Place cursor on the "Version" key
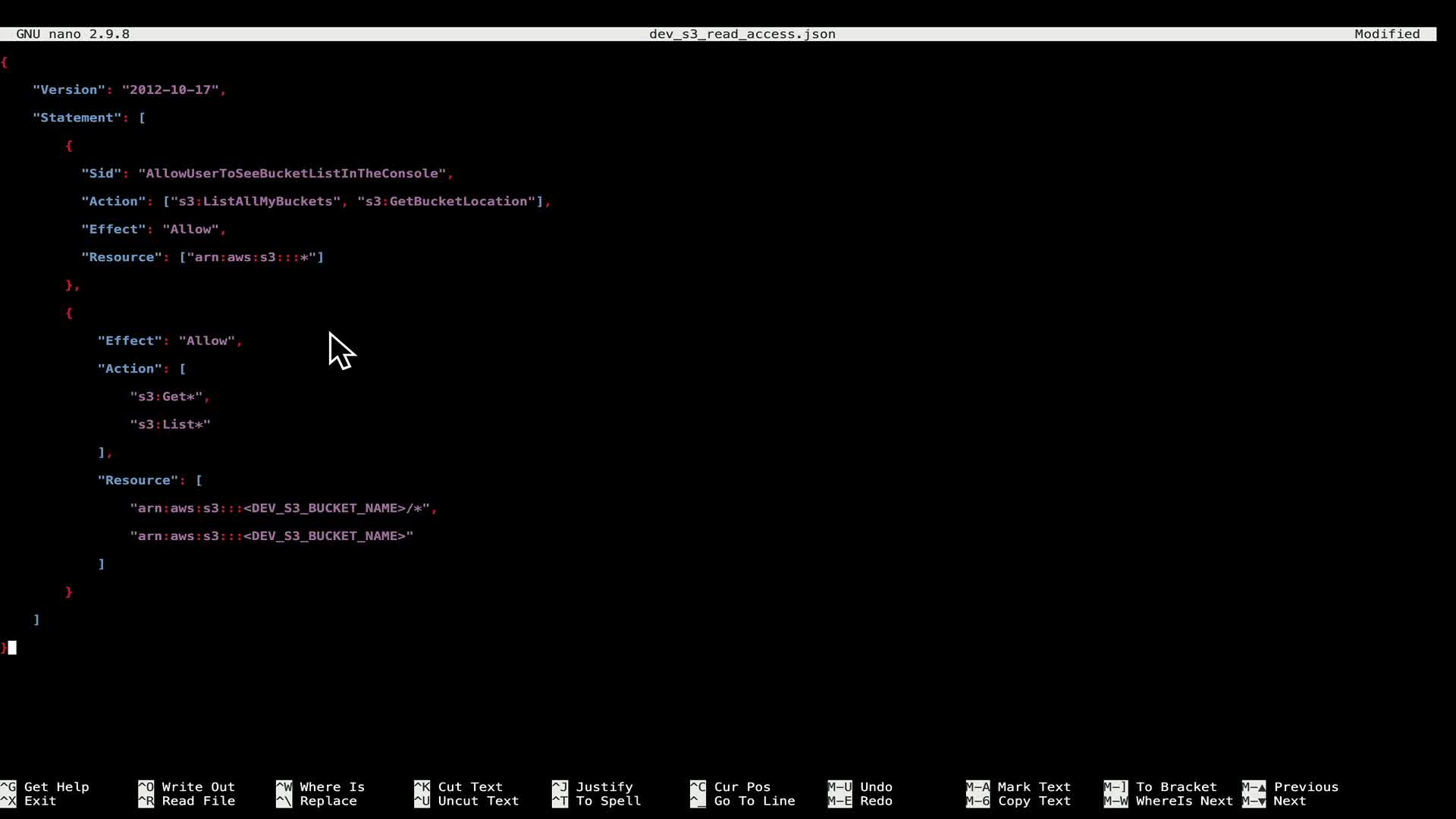This screenshot has width=1456, height=819. point(68,89)
